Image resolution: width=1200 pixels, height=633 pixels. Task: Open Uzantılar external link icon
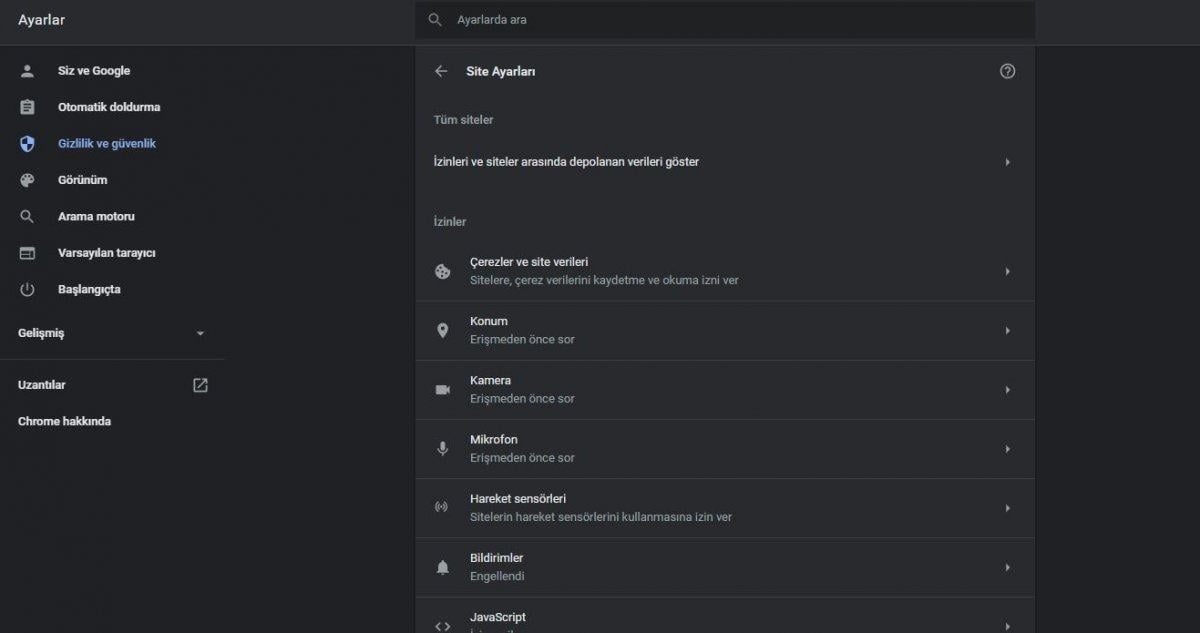pos(200,385)
